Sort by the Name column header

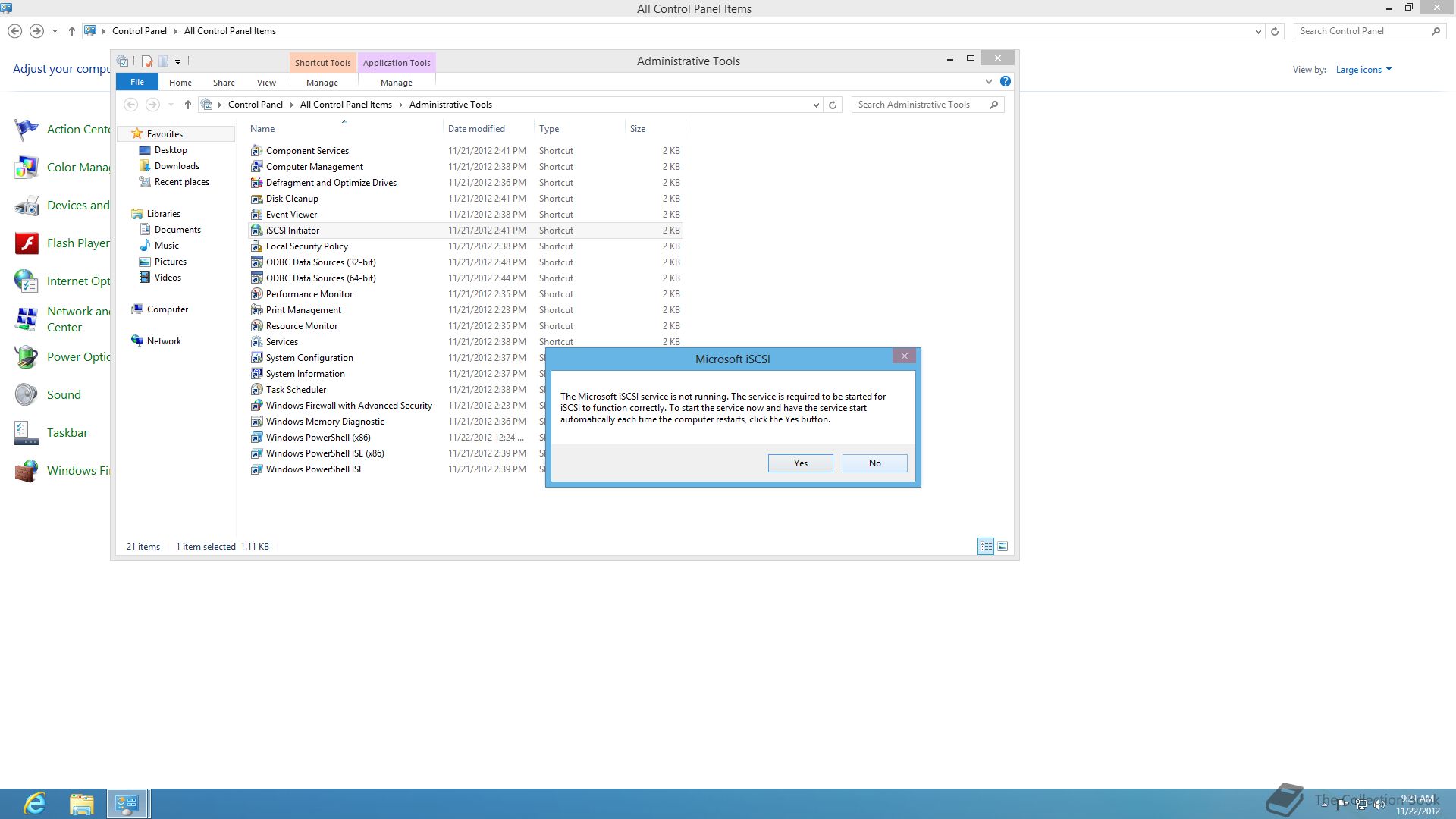pos(262,129)
